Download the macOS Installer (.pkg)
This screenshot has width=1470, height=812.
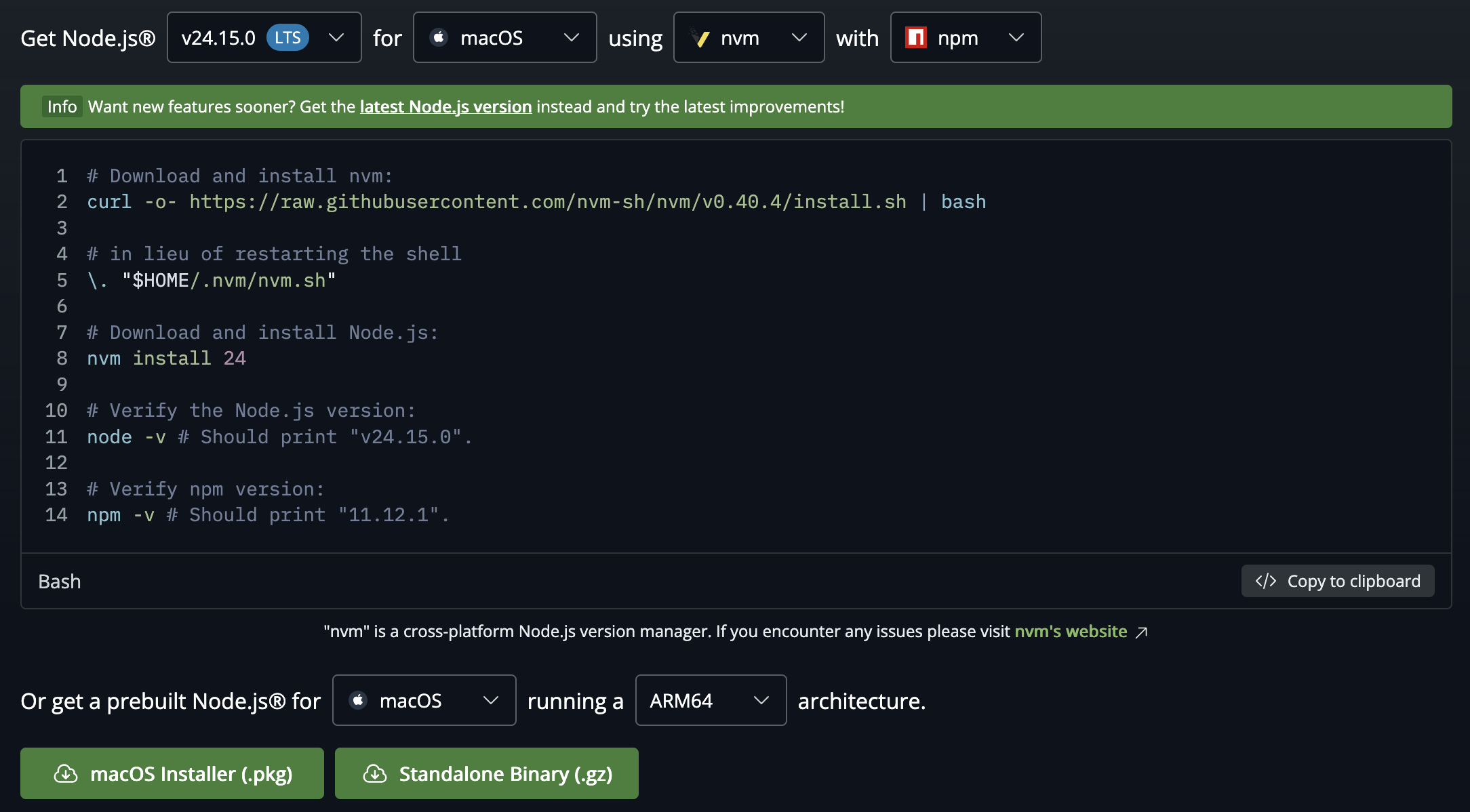click(x=172, y=773)
